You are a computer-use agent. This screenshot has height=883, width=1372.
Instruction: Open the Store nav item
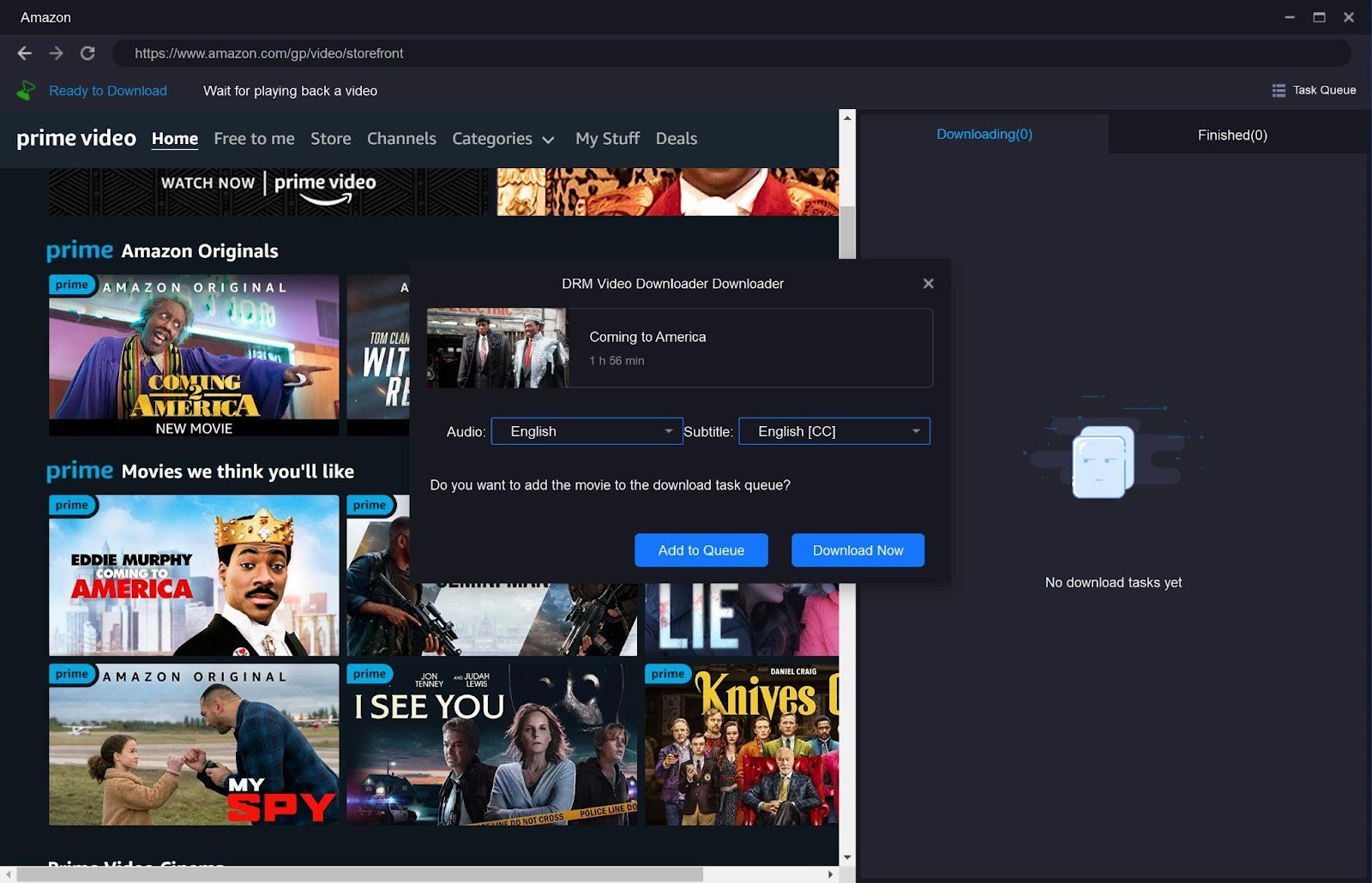pos(331,138)
